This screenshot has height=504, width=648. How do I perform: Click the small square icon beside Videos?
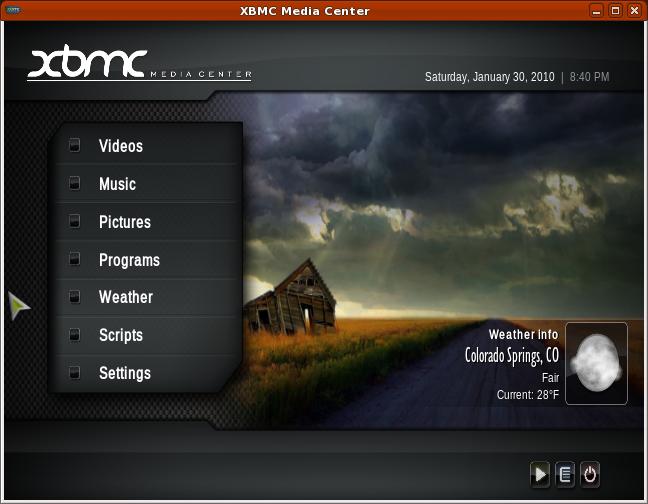click(74, 145)
